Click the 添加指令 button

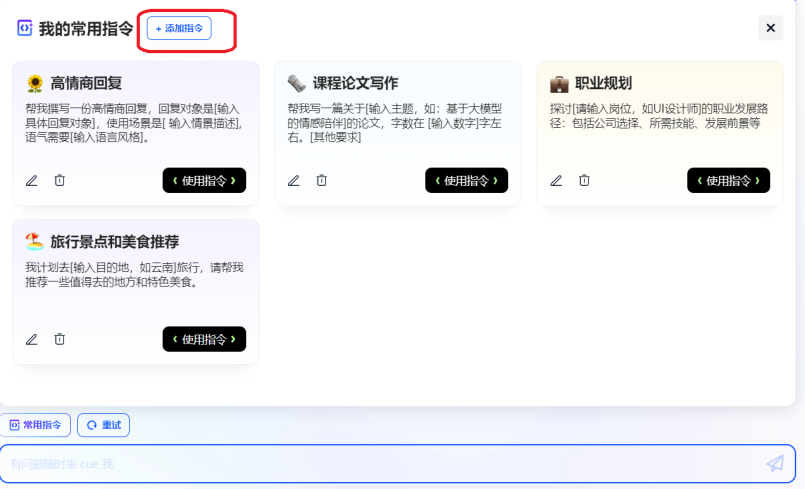tap(179, 28)
